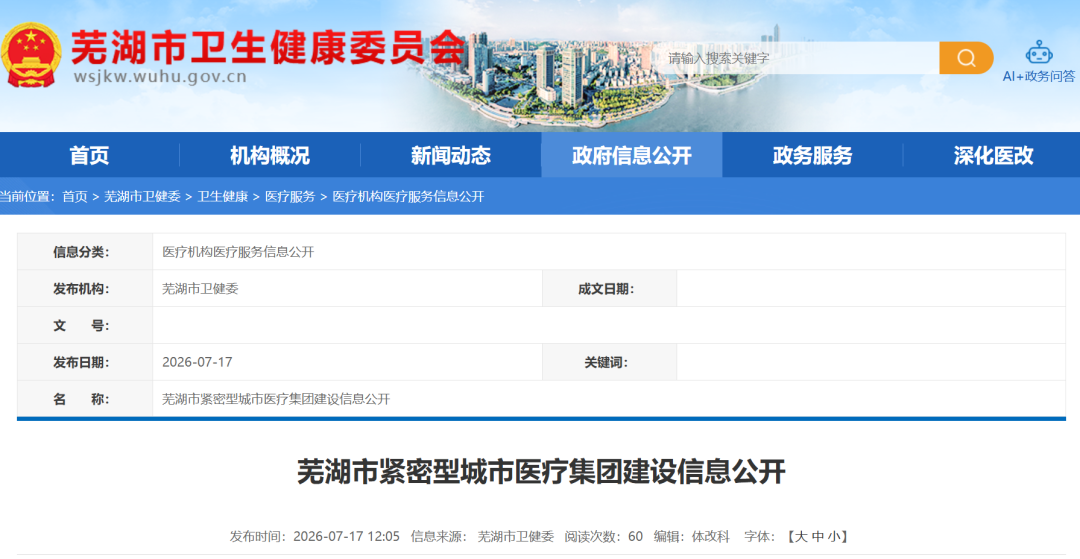Set font size to 大
This screenshot has width=1080, height=559.
[x=802, y=536]
